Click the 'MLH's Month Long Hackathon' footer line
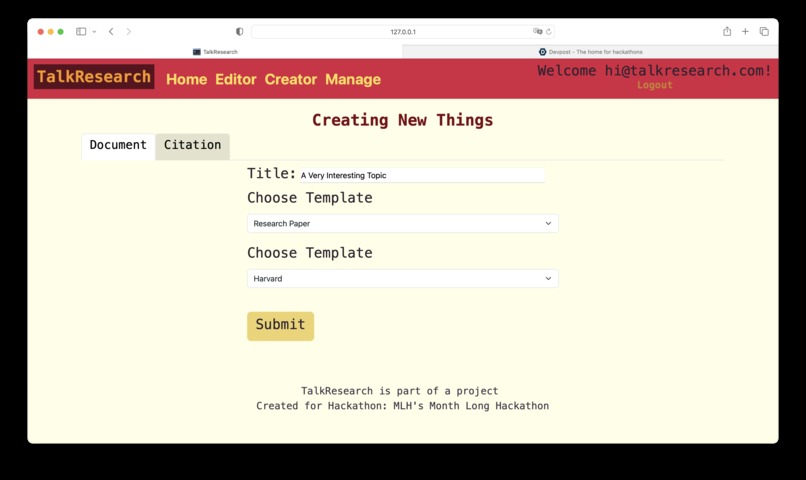 (x=402, y=405)
